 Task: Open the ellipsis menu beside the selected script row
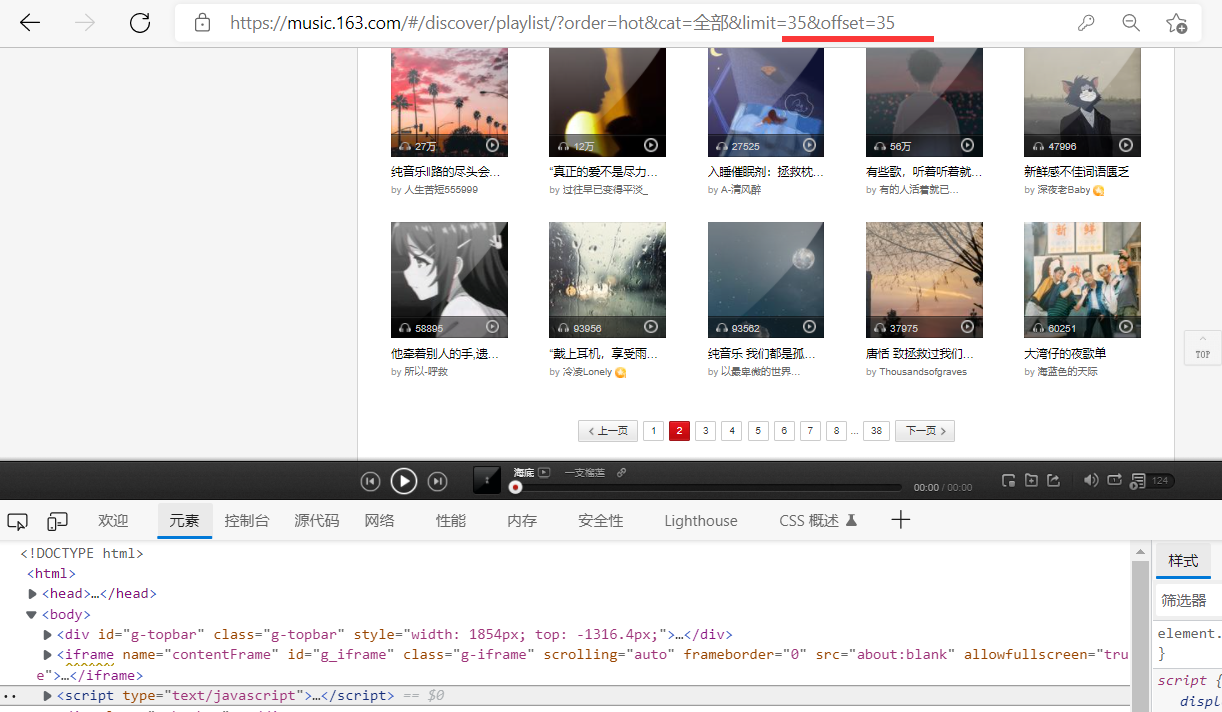click(9, 696)
